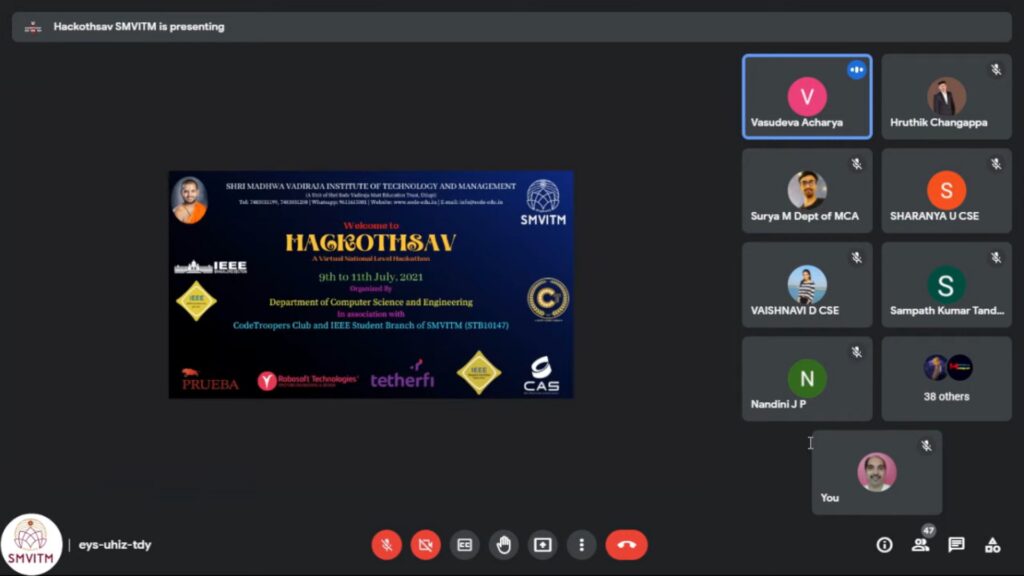
Task: Select the SHARANYA U CSE tile
Action: click(x=946, y=191)
